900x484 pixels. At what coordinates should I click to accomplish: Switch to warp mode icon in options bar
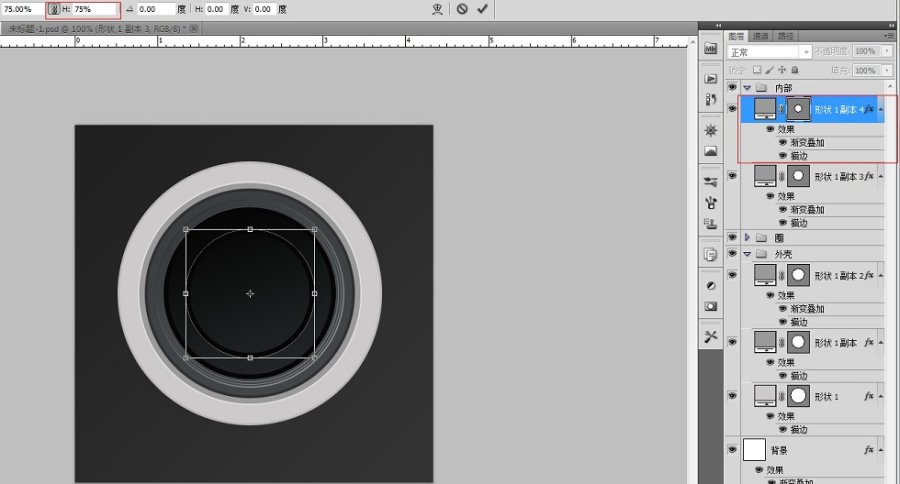click(438, 9)
